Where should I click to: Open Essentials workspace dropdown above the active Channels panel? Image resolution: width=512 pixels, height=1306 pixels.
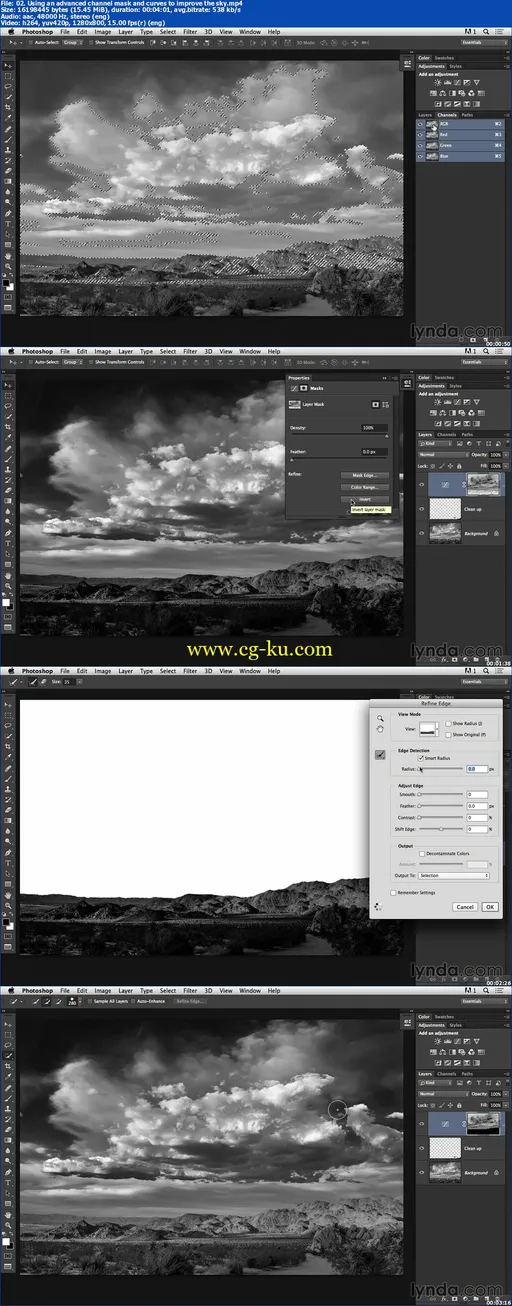[x=484, y=42]
